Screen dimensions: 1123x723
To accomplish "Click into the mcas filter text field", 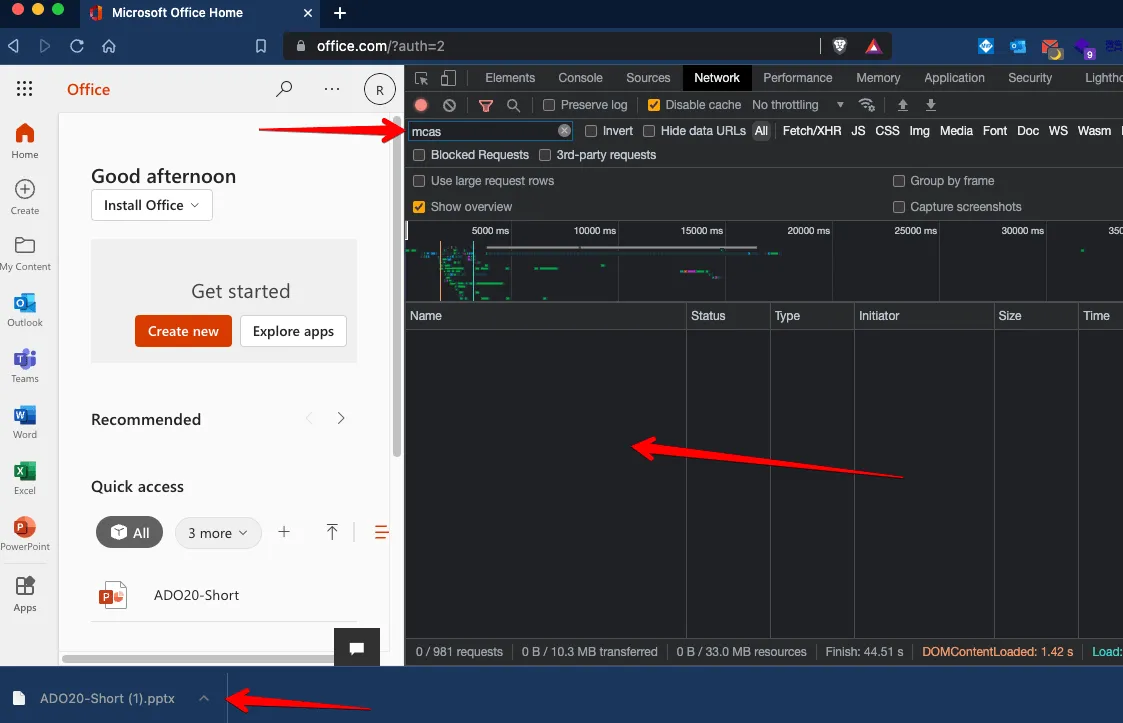I will coord(482,131).
